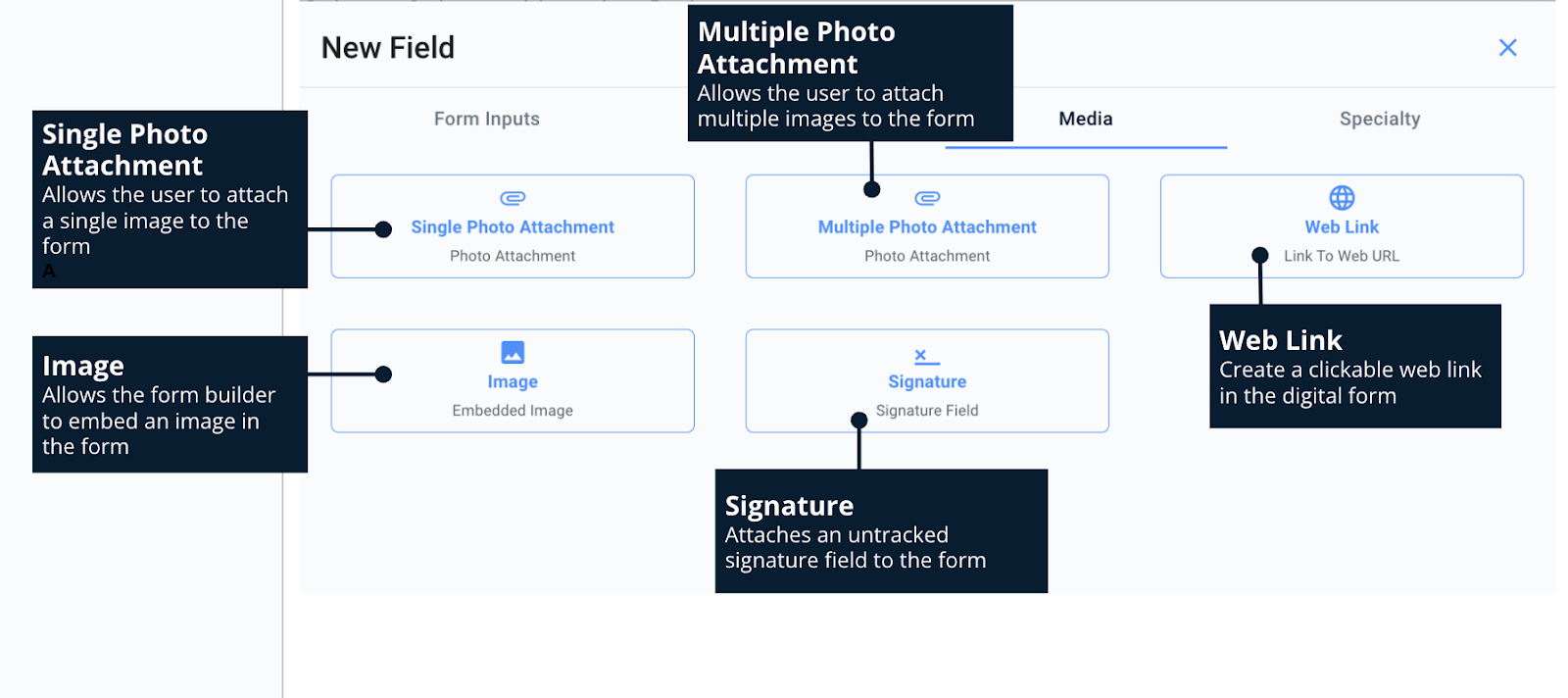Click the Image callout describing embedded images
The image size is (1568, 698).
170,403
